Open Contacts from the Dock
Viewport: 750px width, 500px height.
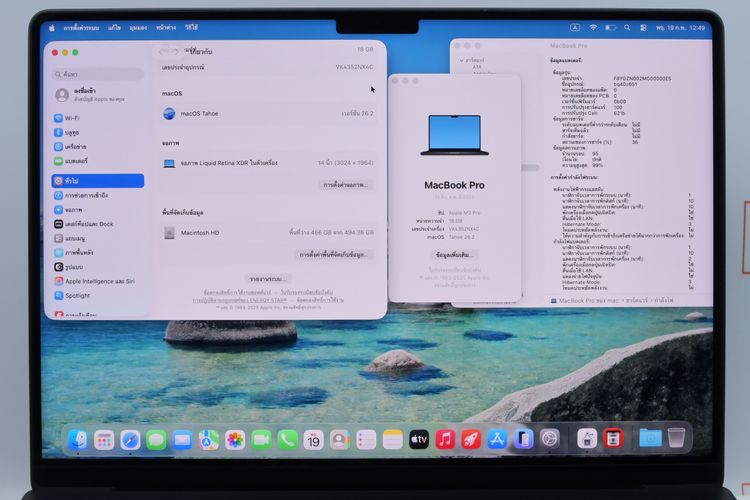340,439
